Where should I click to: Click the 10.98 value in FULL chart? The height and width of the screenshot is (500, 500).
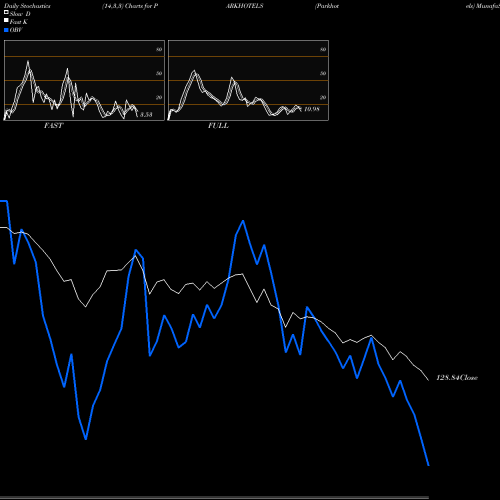coord(312,109)
